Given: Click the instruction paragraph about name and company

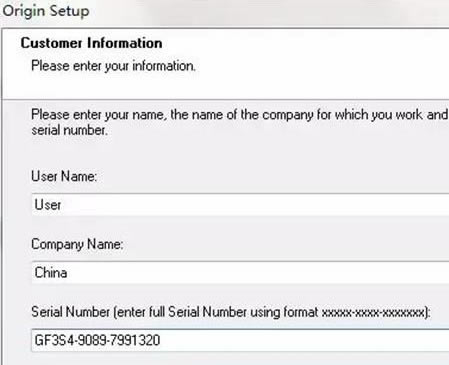Looking at the screenshot, I should tap(239, 122).
